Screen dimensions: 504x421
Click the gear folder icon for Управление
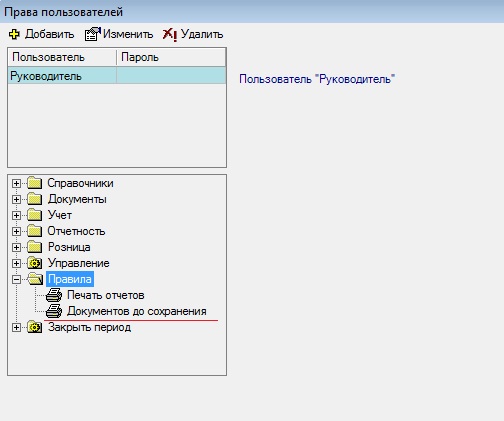click(34, 263)
